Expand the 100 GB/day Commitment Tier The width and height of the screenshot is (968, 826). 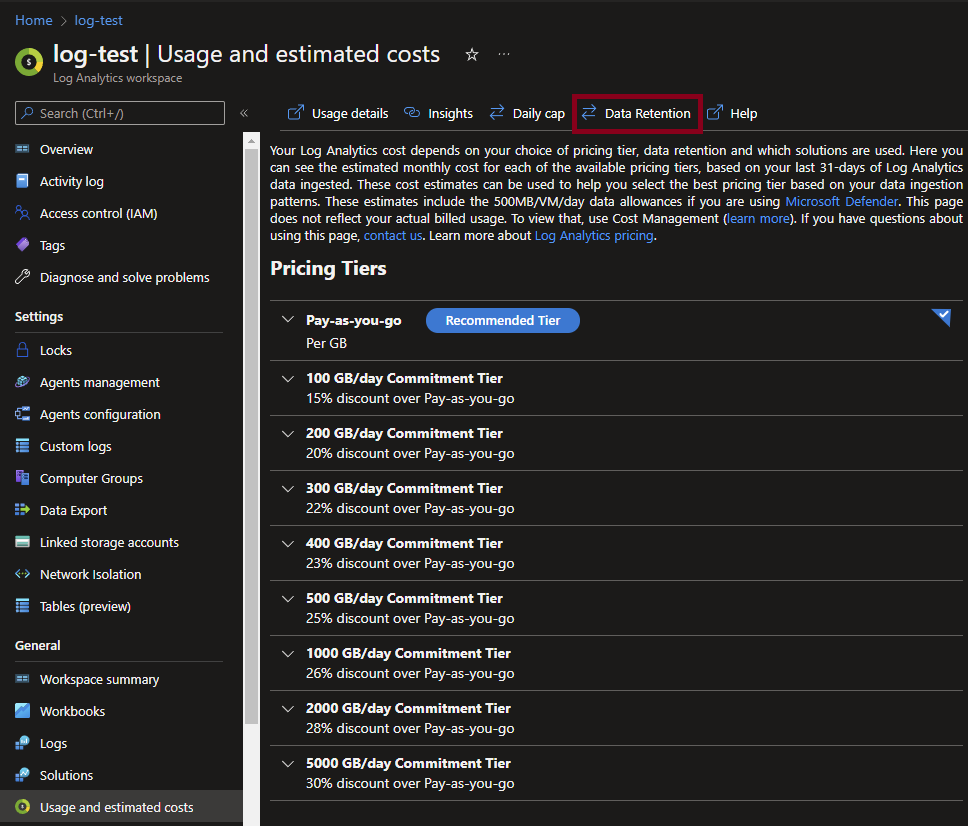[x=288, y=378]
